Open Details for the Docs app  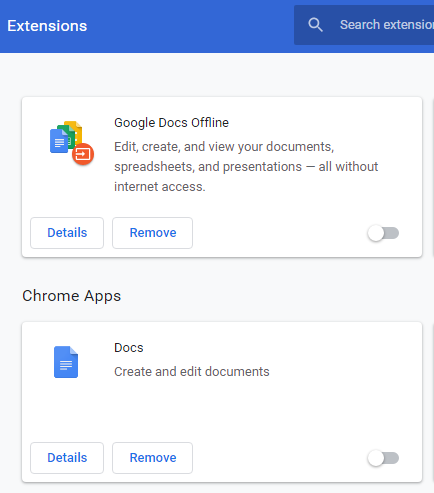67,458
